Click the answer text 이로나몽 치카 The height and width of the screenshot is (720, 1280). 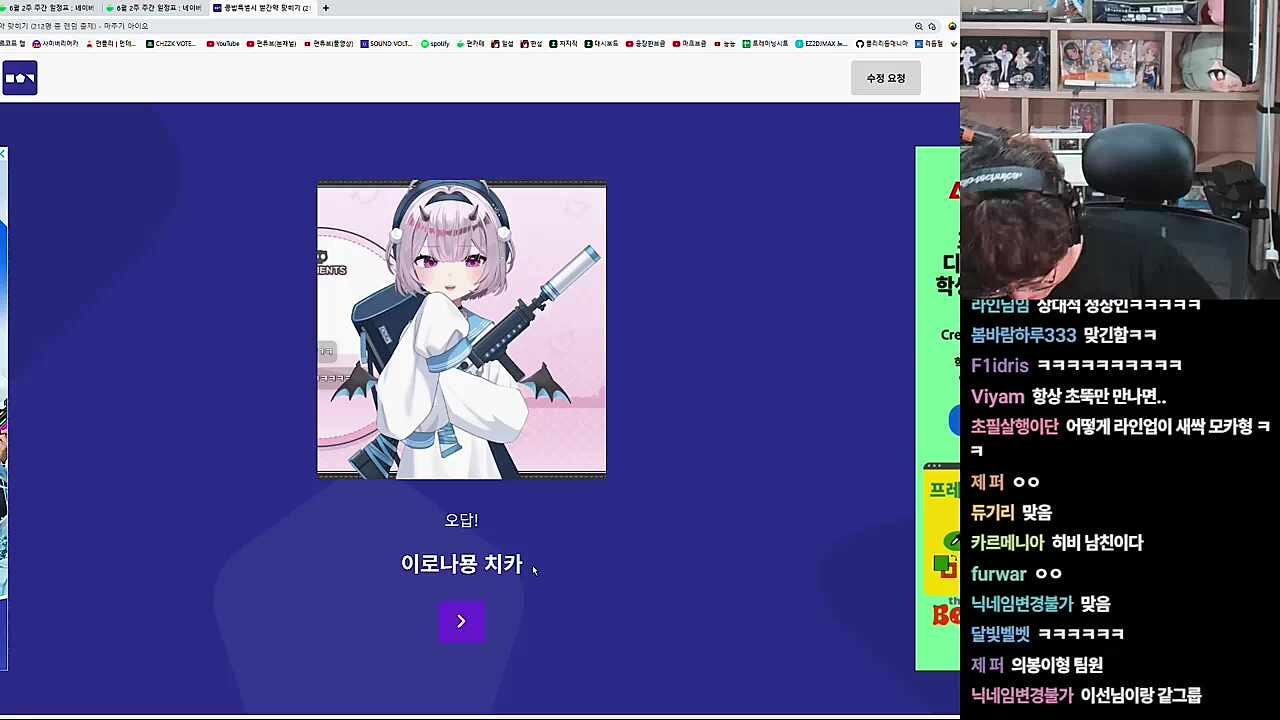point(462,564)
